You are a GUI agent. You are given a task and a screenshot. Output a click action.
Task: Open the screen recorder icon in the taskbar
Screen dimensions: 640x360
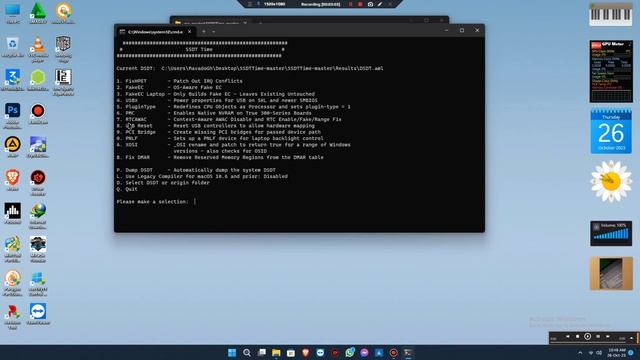393,353
